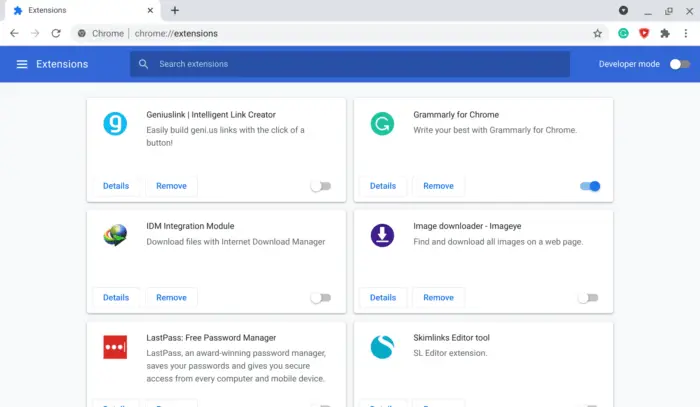Click the Imageye image downloader icon

pyautogui.click(x=382, y=235)
